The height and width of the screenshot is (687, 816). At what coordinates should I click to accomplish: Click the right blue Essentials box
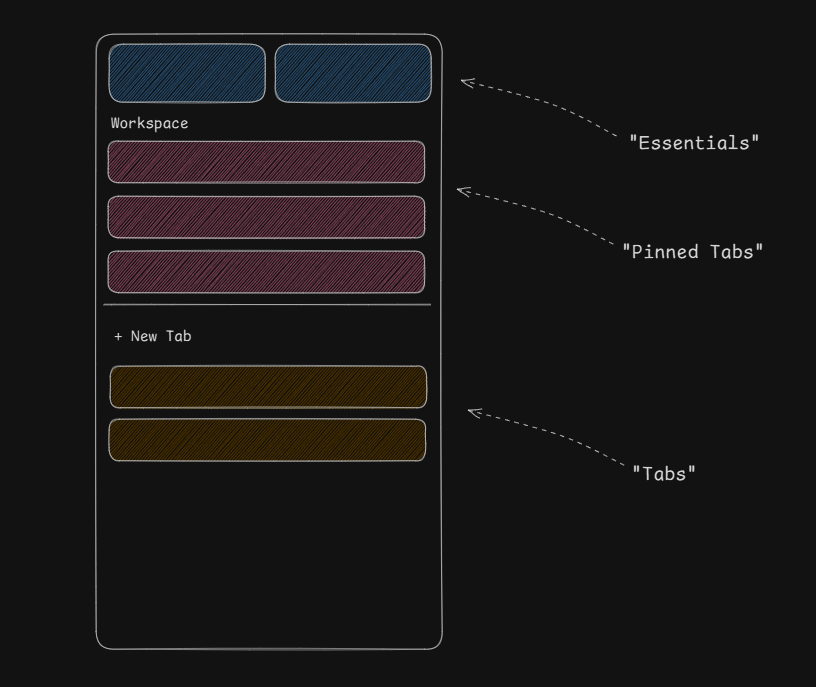tap(353, 73)
